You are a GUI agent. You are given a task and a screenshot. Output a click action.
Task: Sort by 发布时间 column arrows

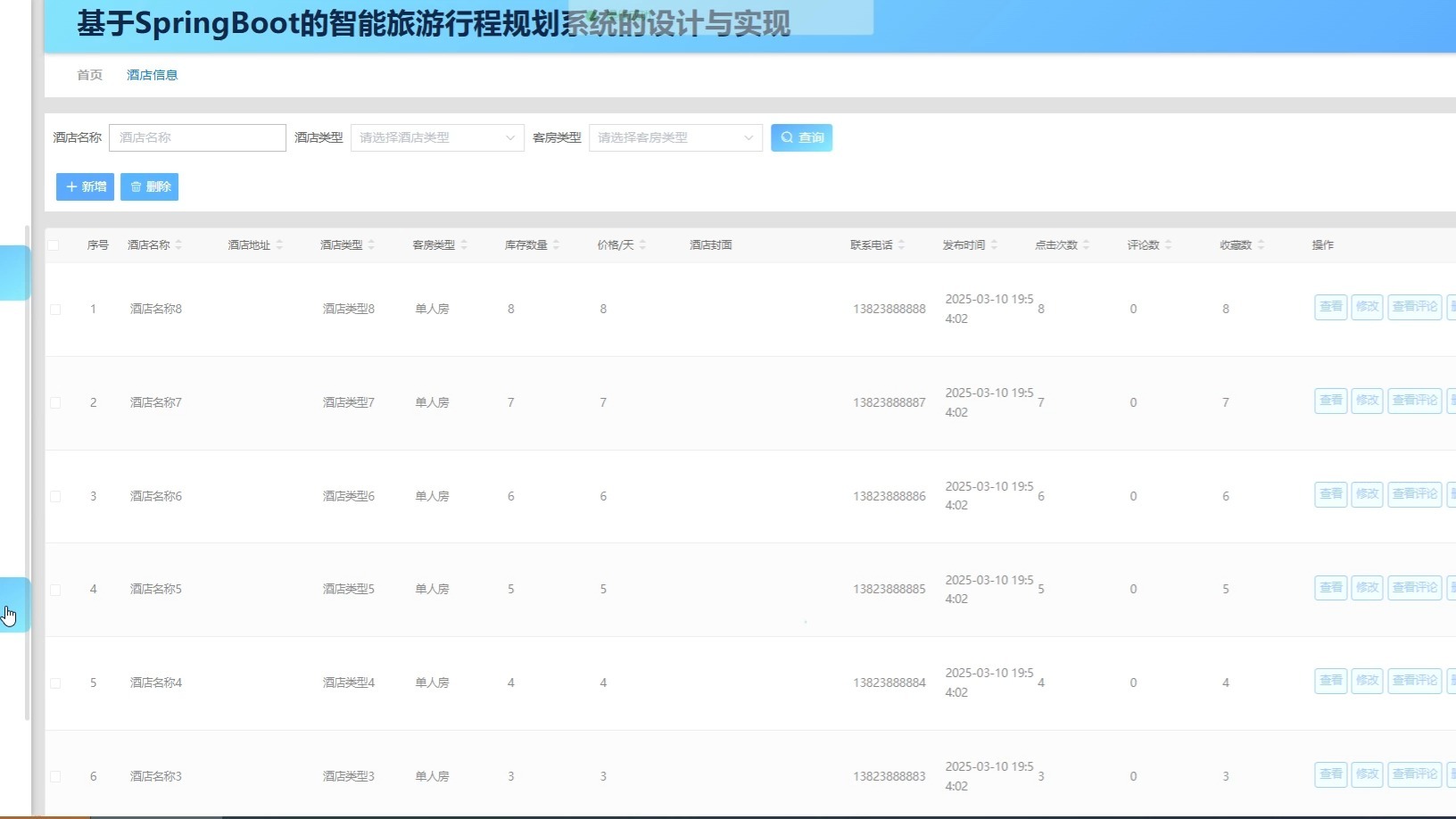[x=994, y=244]
